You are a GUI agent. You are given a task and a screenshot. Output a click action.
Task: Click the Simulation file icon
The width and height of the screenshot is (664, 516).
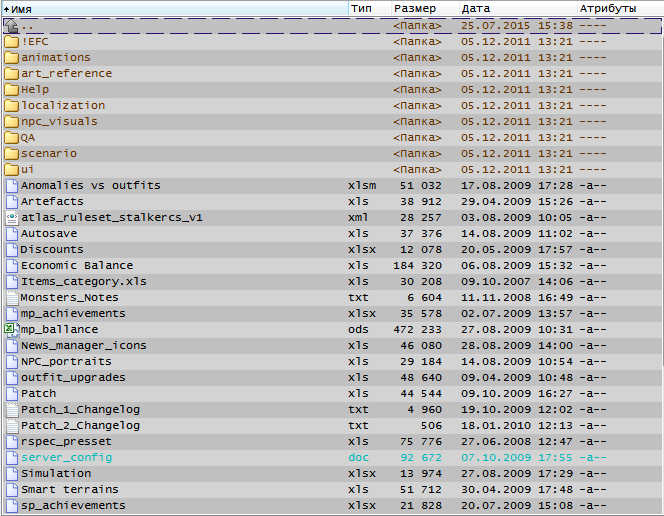click(12, 474)
